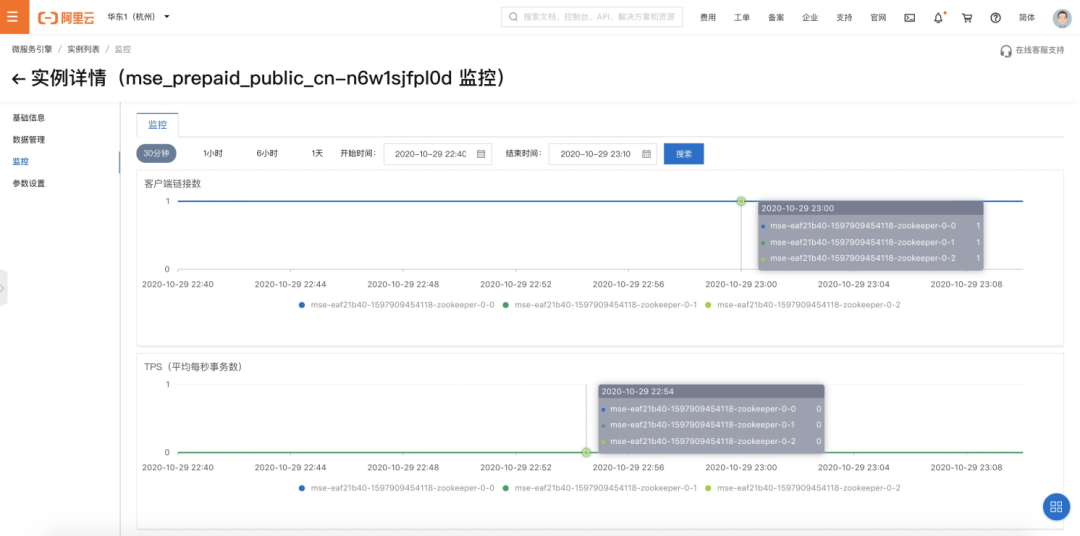
Task: Open the 官网 link
Action: [x=878, y=18]
